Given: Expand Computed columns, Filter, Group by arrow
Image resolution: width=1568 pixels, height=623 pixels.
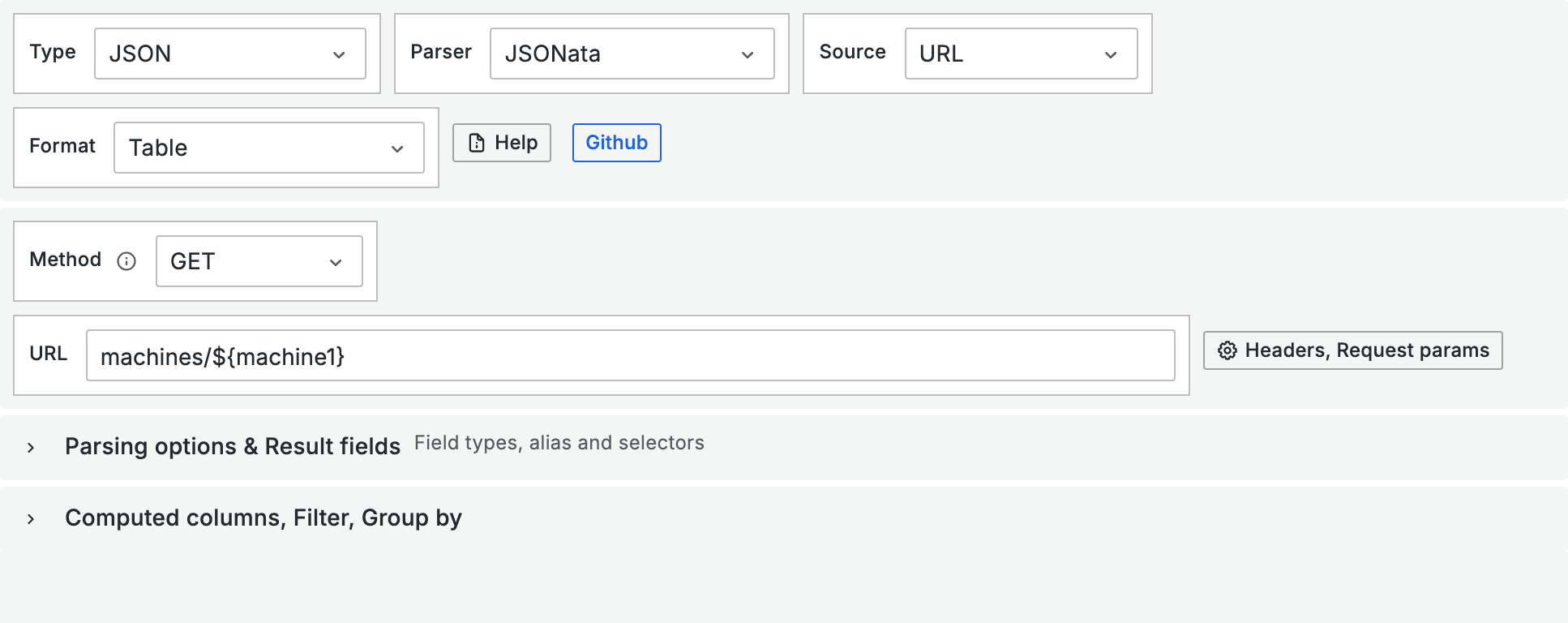Looking at the screenshot, I should (31, 518).
